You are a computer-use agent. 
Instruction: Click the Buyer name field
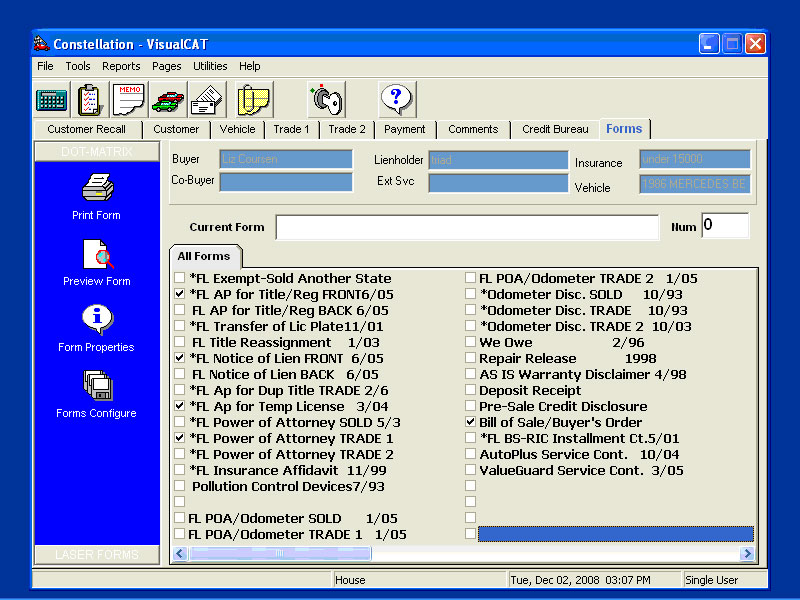point(286,159)
